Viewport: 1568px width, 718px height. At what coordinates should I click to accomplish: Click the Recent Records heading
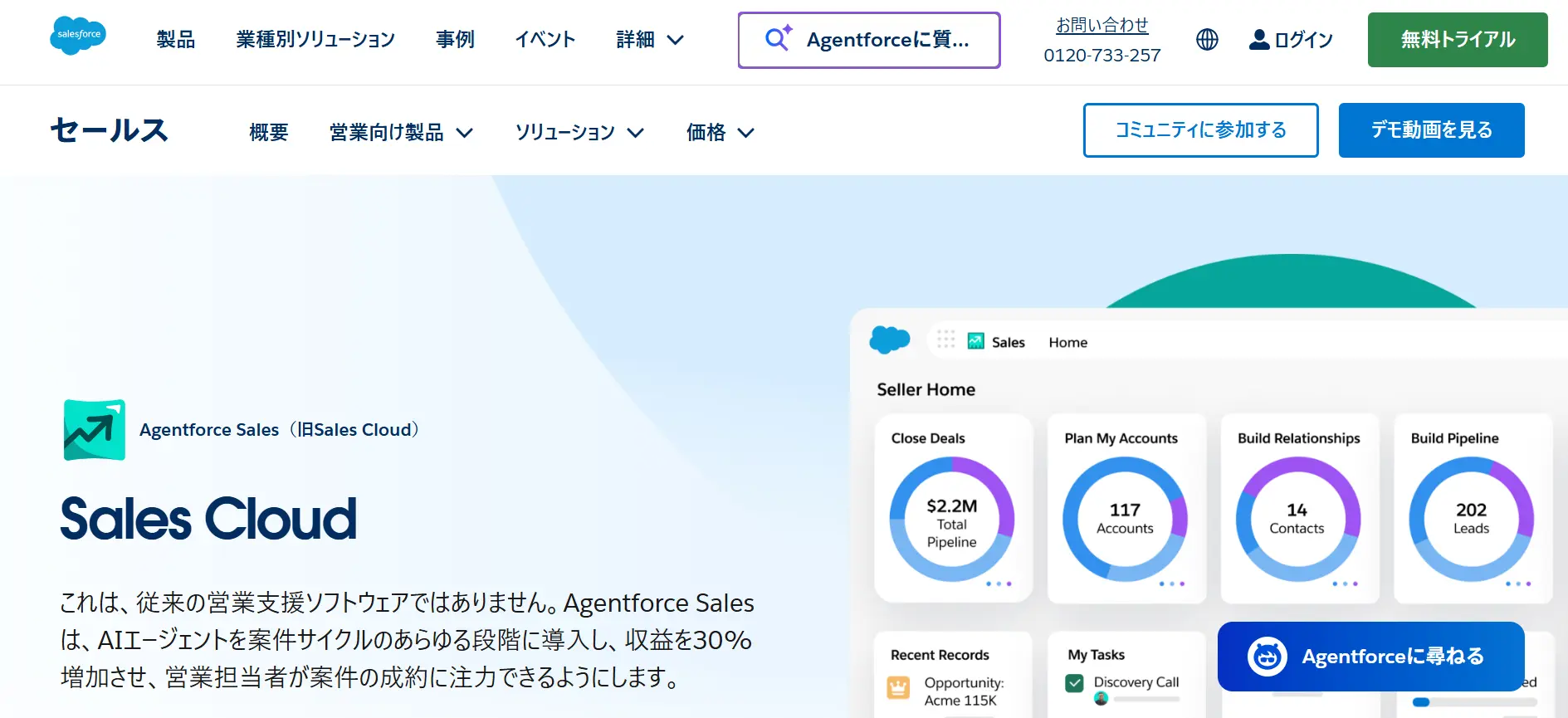pyautogui.click(x=940, y=655)
